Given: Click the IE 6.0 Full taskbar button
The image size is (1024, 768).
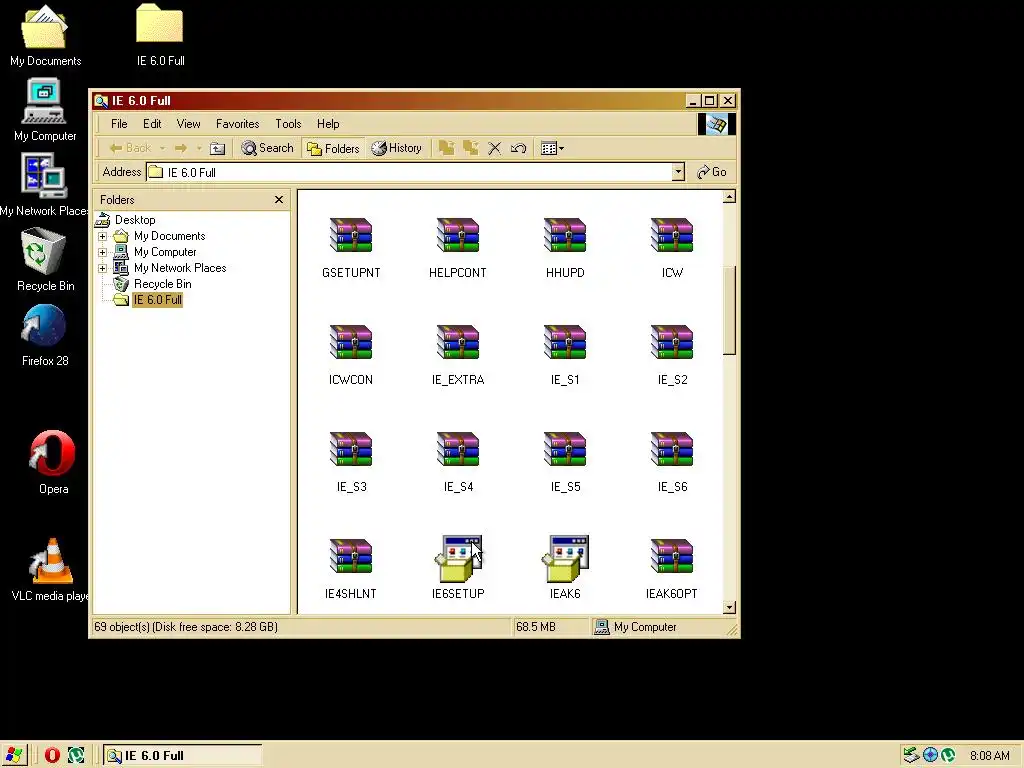Looking at the screenshot, I should click(182, 756).
